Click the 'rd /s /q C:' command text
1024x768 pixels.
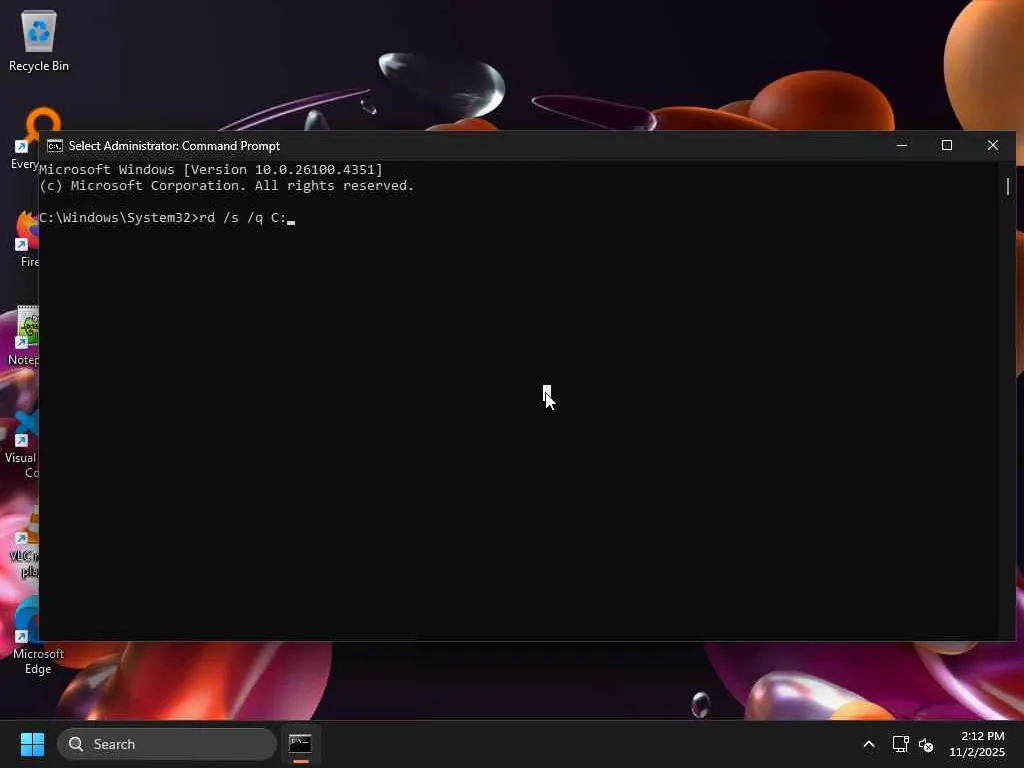(x=242, y=217)
